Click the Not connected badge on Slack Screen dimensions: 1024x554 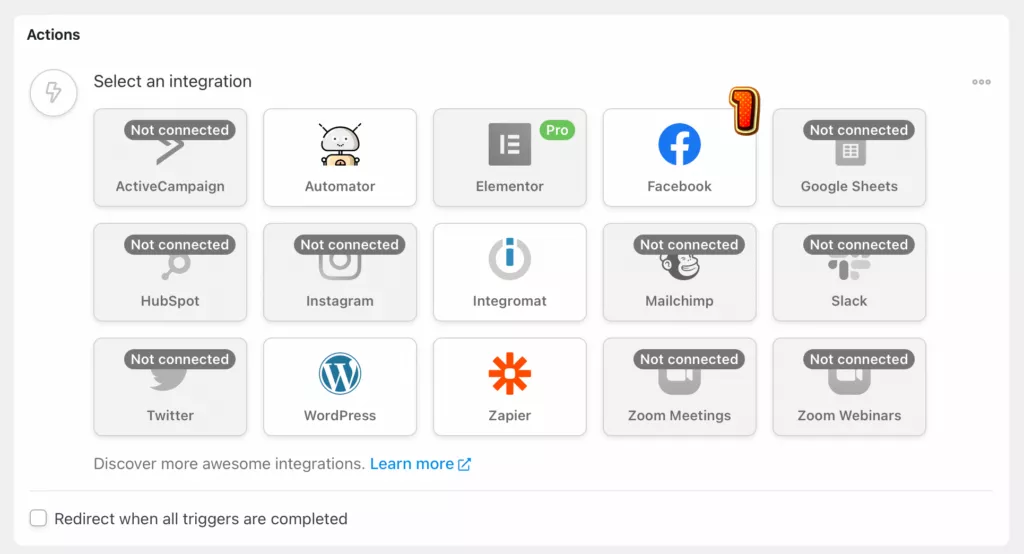tap(859, 244)
